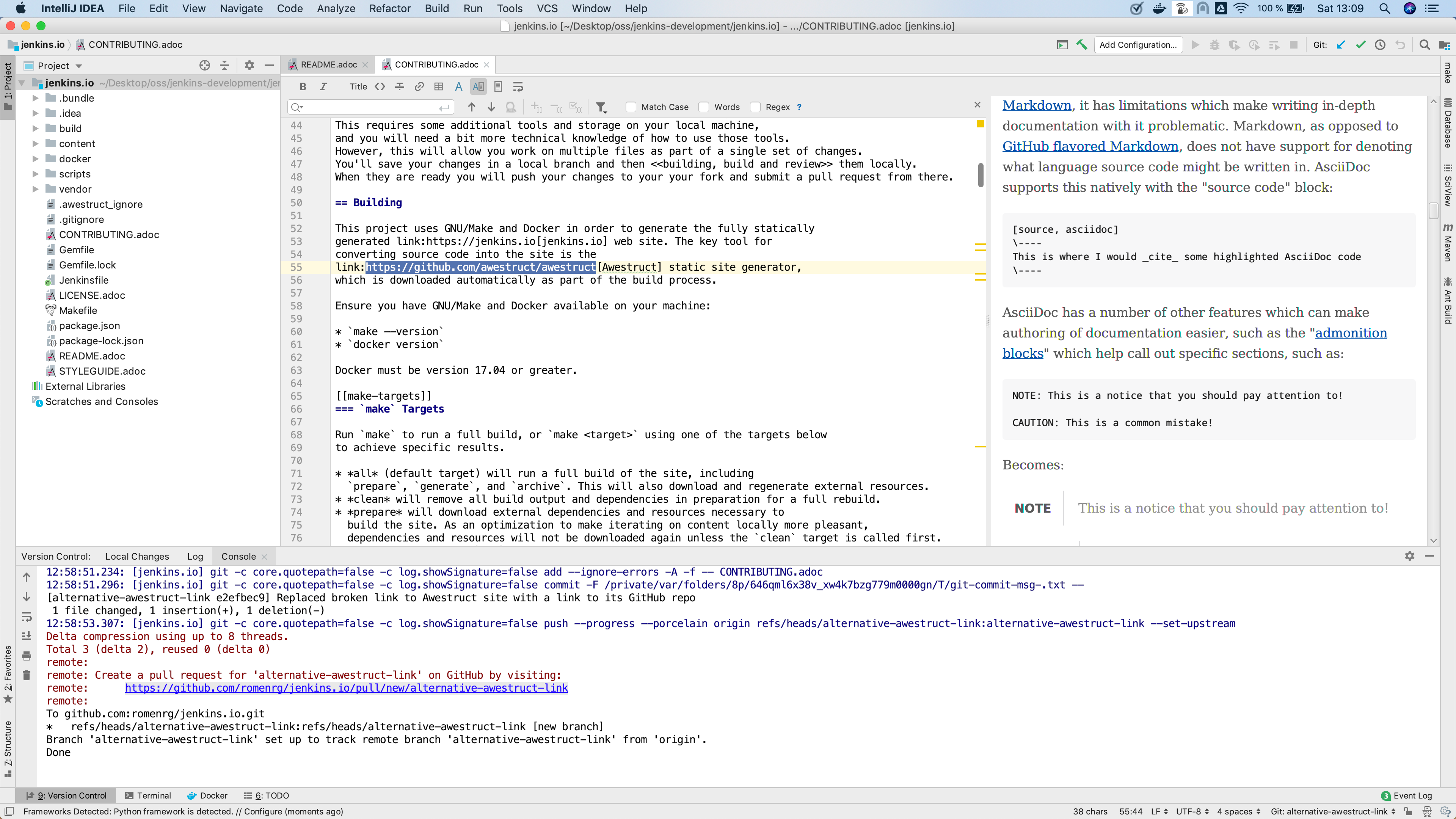1456x819 pixels.
Task: Insert link using the toolbar link icon
Action: [x=419, y=86]
